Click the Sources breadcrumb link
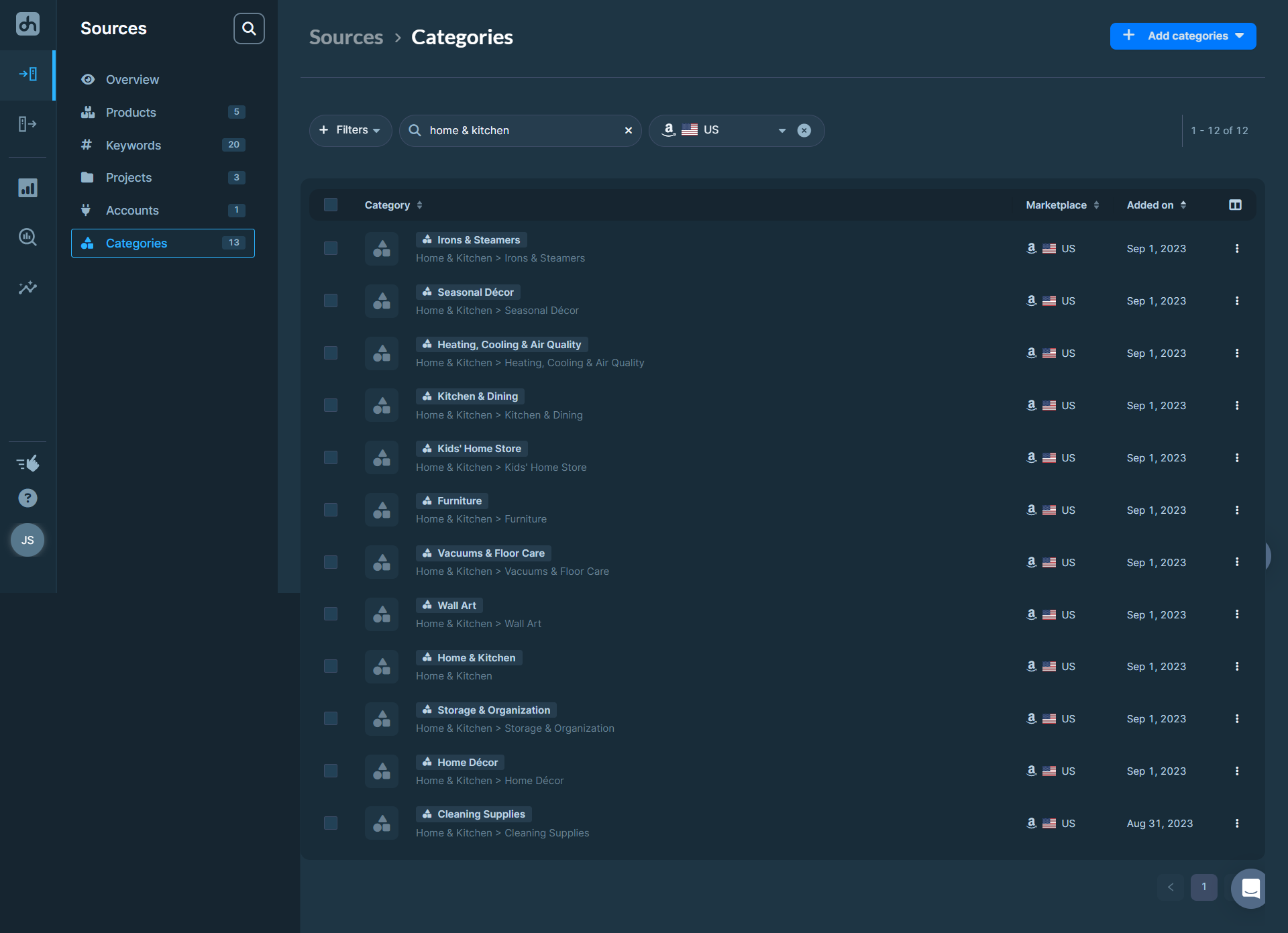Image resolution: width=1288 pixels, height=933 pixels. [346, 38]
